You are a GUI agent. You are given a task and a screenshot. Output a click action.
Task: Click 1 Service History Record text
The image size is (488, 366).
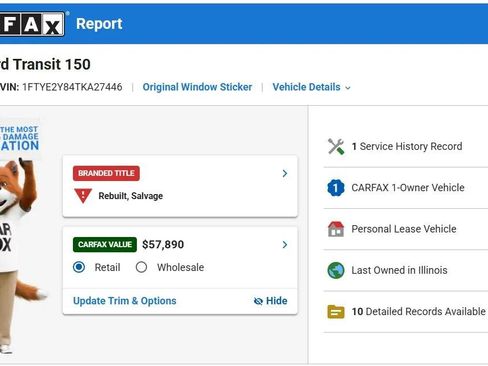pyautogui.click(x=407, y=146)
